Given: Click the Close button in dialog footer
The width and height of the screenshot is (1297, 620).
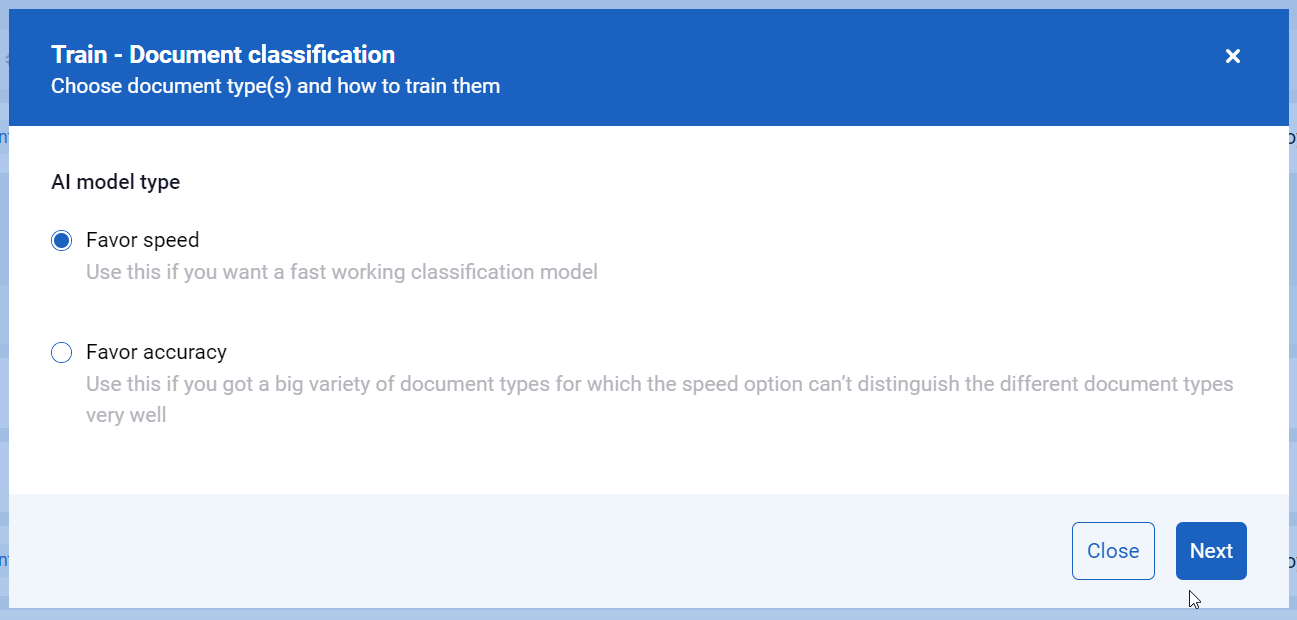Looking at the screenshot, I should click(1113, 551).
